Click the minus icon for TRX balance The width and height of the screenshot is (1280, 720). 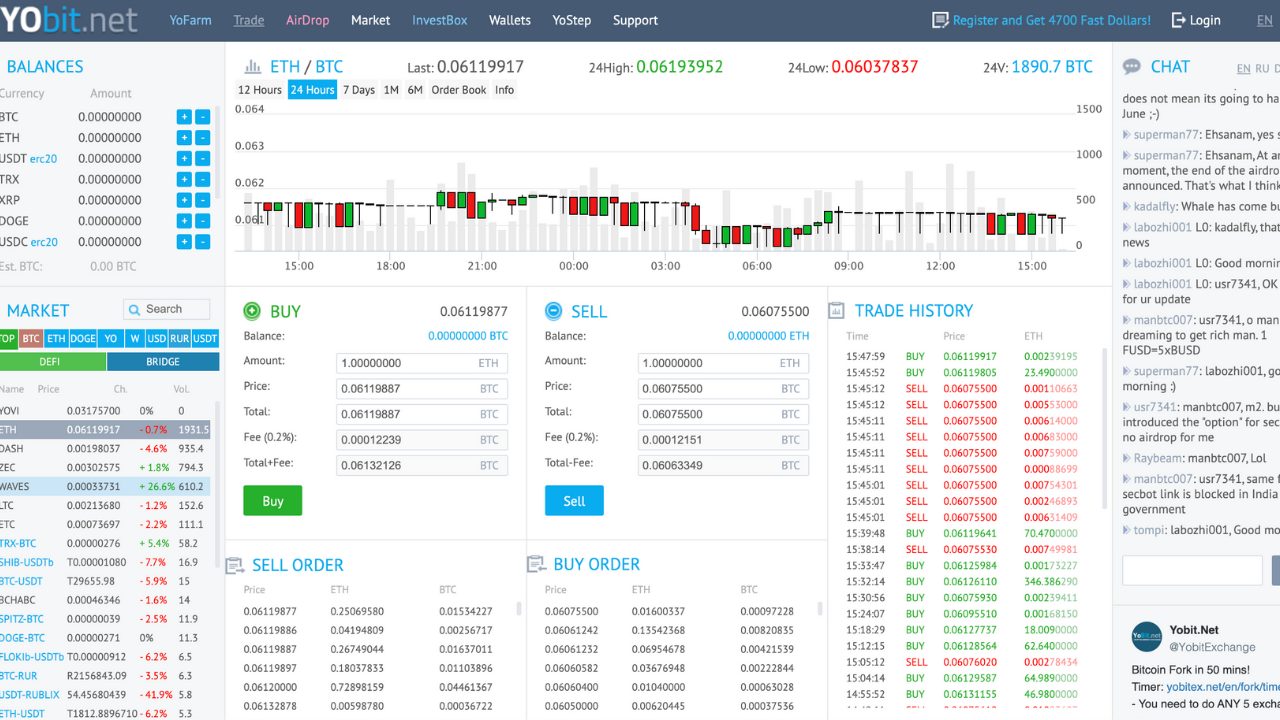[203, 180]
